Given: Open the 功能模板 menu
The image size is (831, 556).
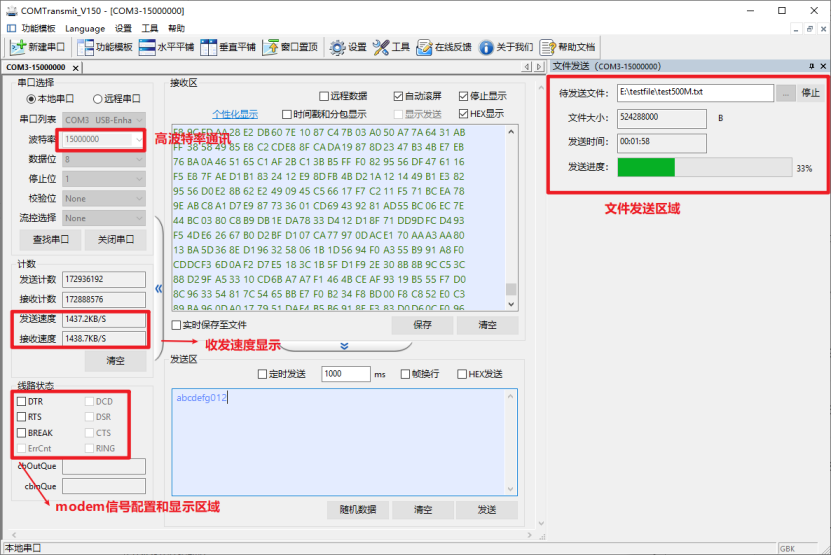Looking at the screenshot, I should tap(39, 28).
